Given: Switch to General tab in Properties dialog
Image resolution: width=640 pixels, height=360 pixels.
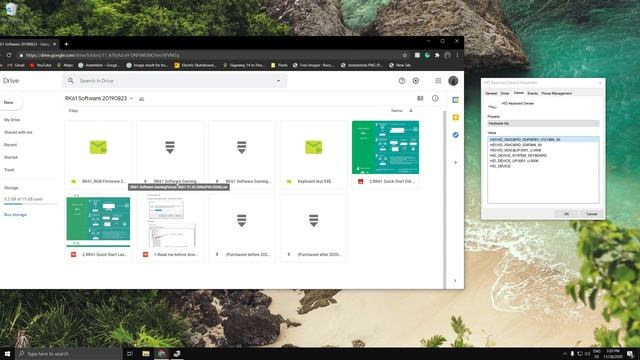Looking at the screenshot, I should tap(491, 93).
